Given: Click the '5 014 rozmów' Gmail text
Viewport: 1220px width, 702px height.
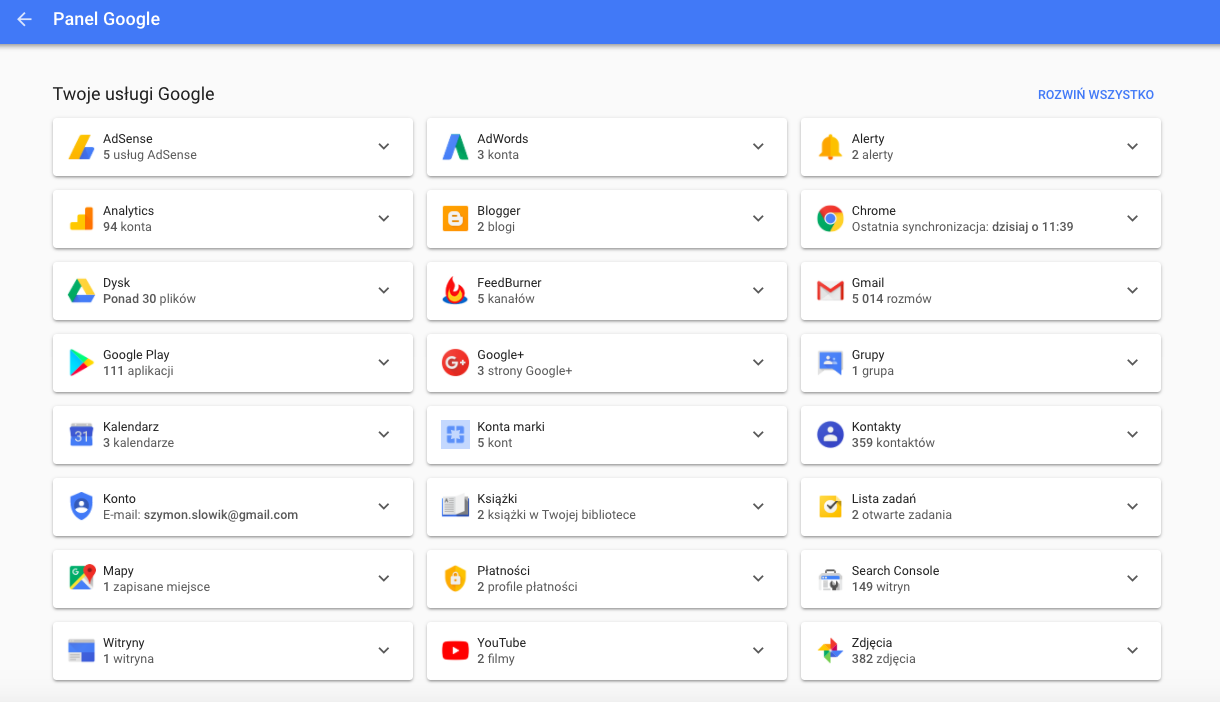Looking at the screenshot, I should pos(891,299).
